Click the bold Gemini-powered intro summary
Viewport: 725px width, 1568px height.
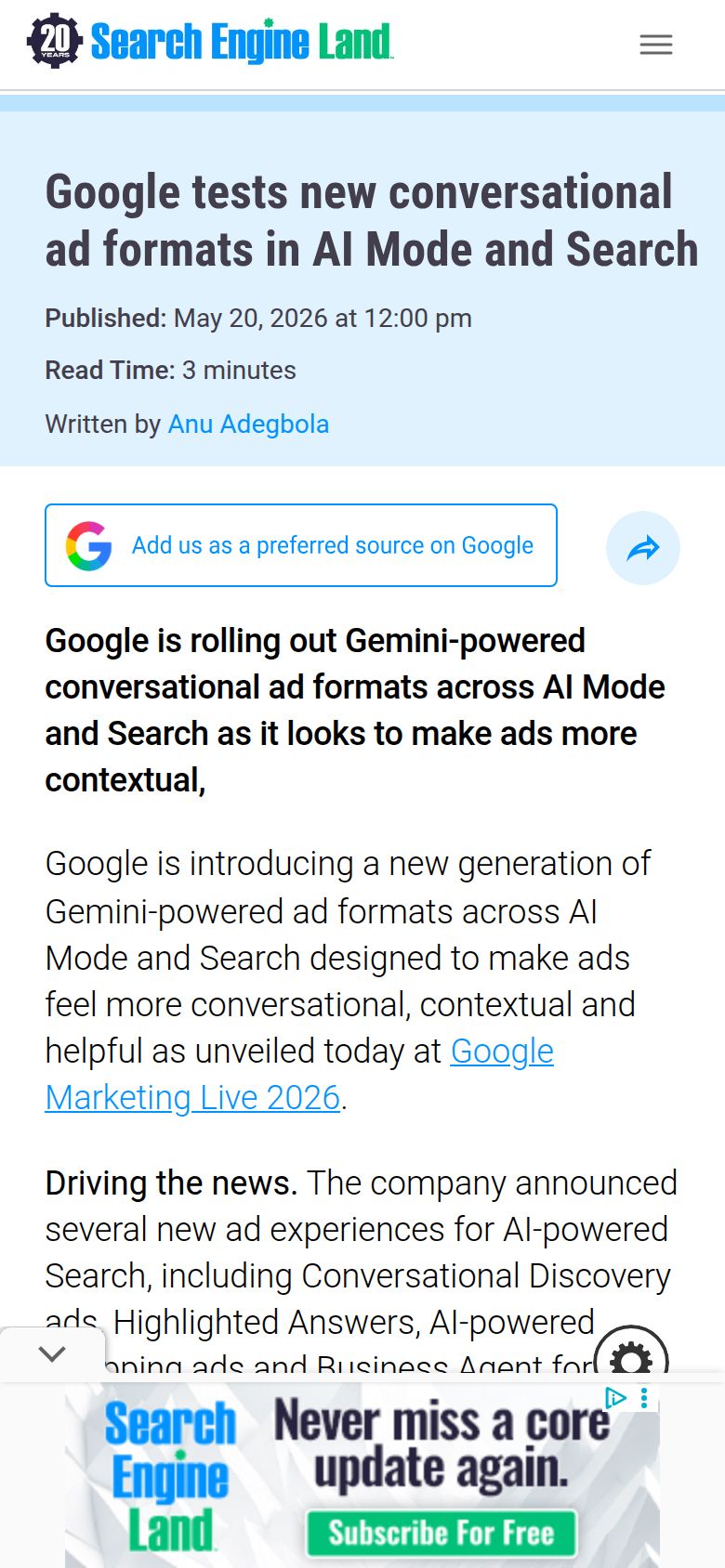pos(355,710)
